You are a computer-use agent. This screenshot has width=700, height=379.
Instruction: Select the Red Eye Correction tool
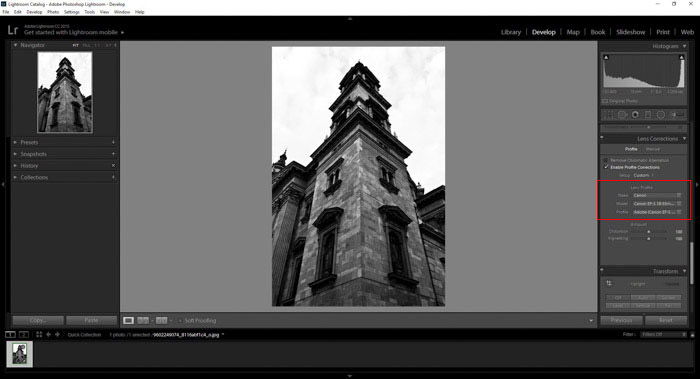coord(635,115)
